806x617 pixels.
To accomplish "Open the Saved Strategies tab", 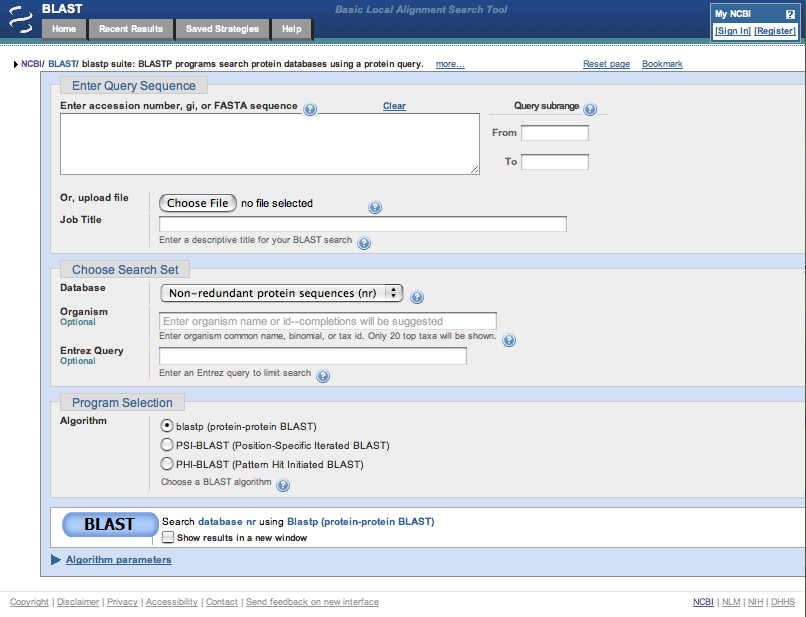I will [x=223, y=29].
